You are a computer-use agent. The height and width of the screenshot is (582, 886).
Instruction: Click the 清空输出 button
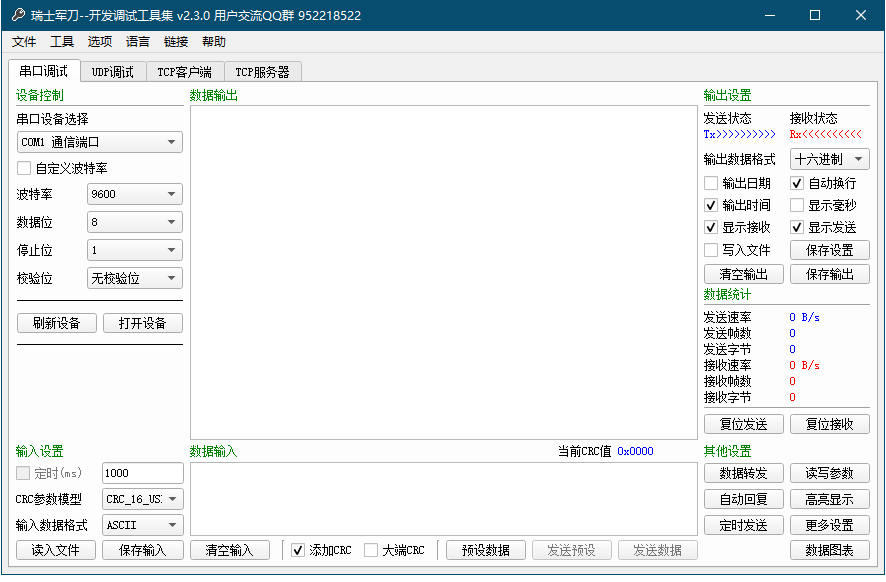[744, 274]
